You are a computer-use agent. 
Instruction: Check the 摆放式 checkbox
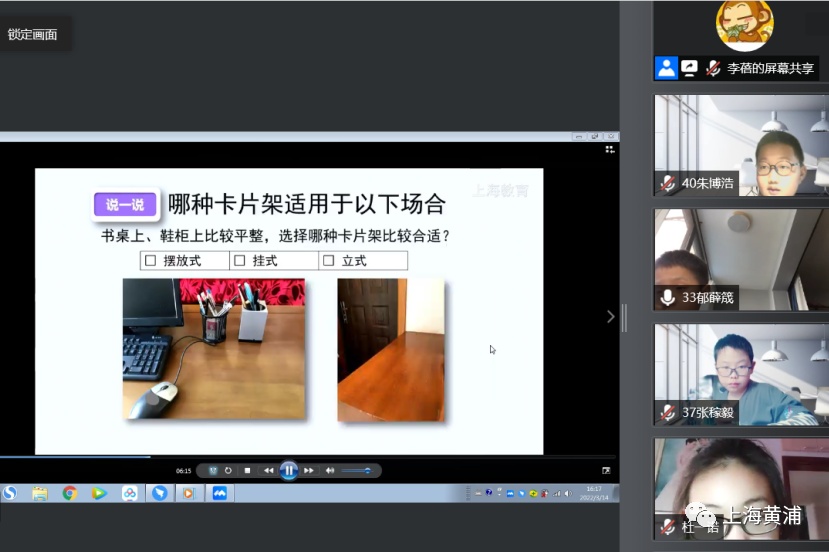click(x=151, y=261)
